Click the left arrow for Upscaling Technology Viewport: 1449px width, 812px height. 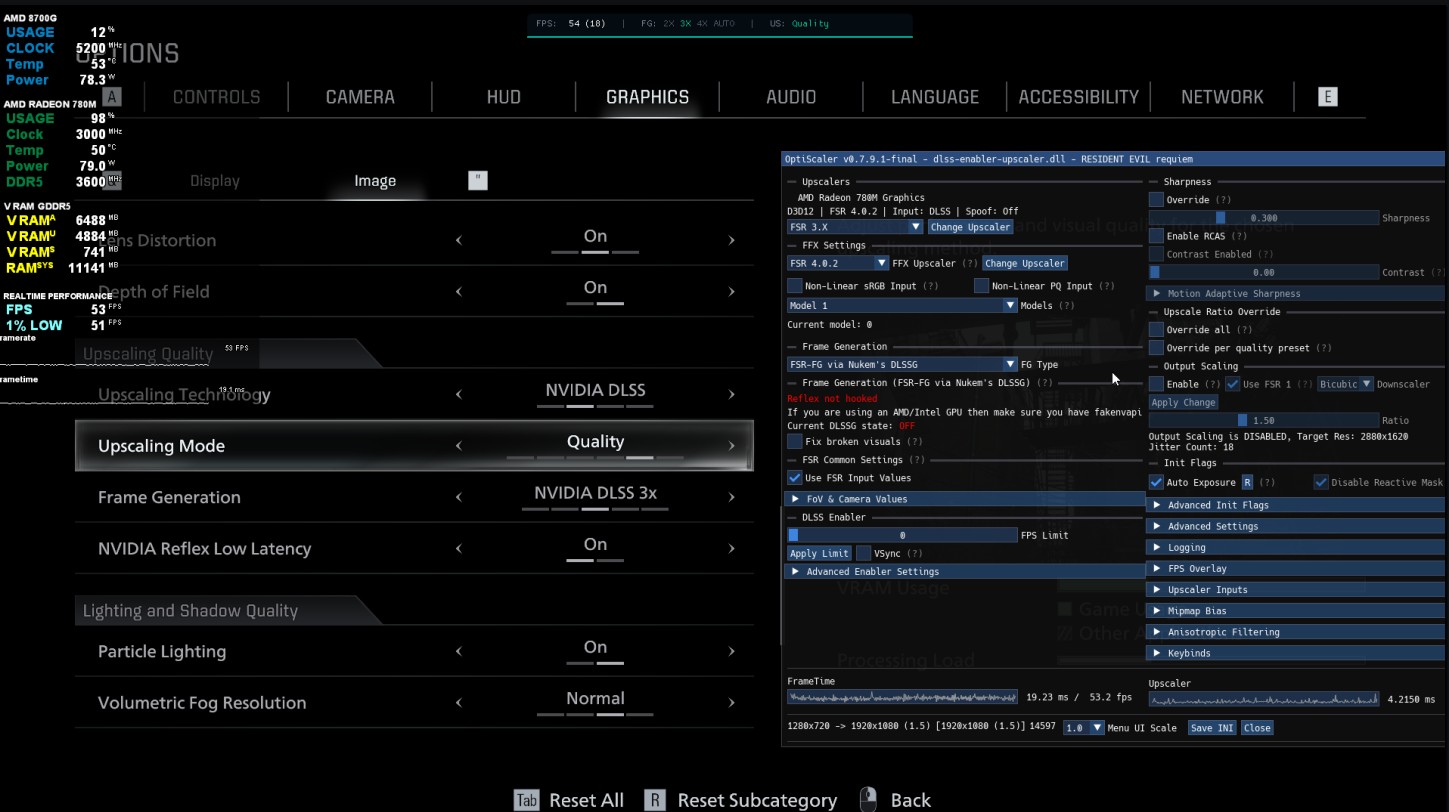tap(459, 394)
